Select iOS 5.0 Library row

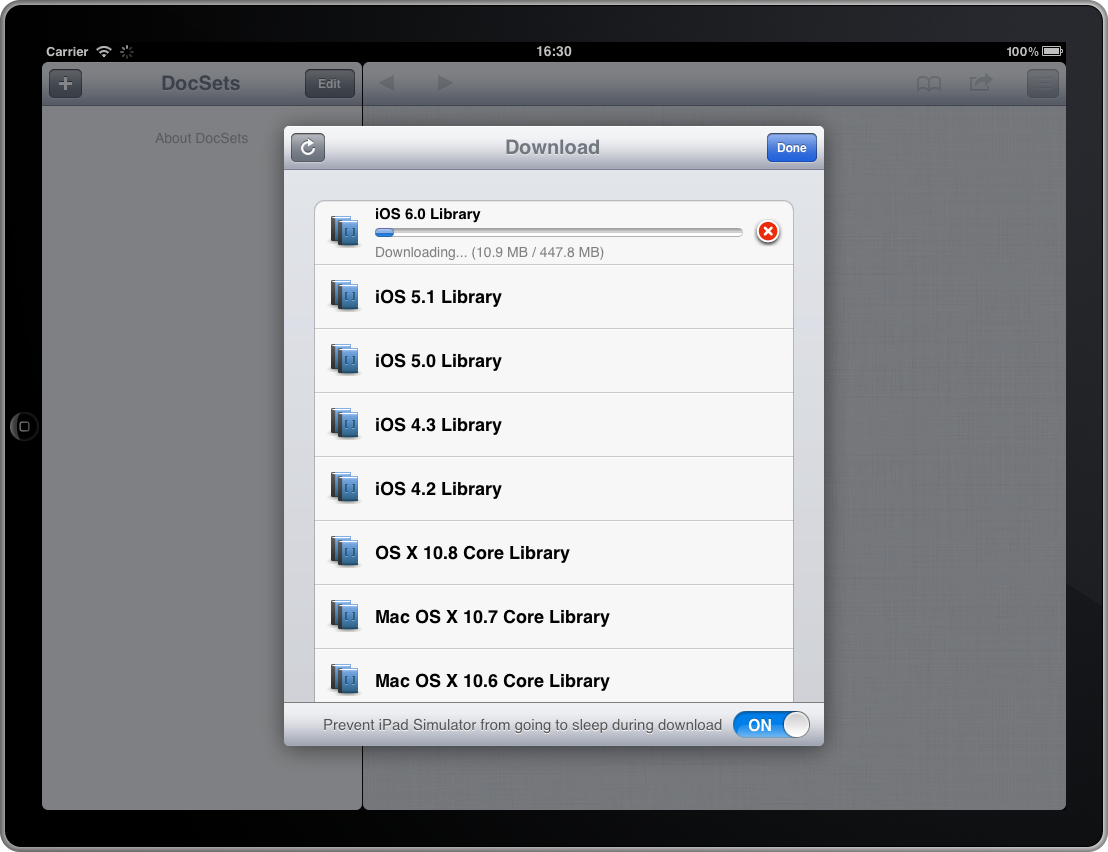click(x=553, y=361)
